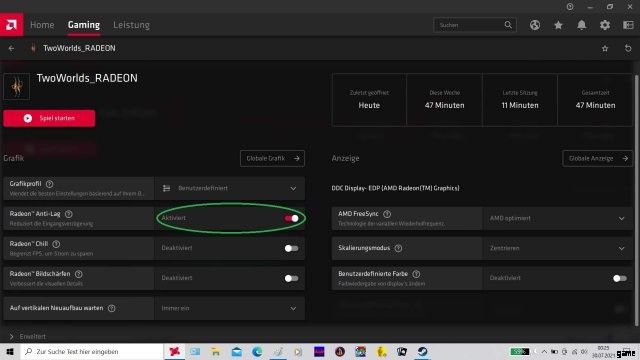Click the help question mark in the title bar
Screen dimensions: 640x360
click(570, 7)
